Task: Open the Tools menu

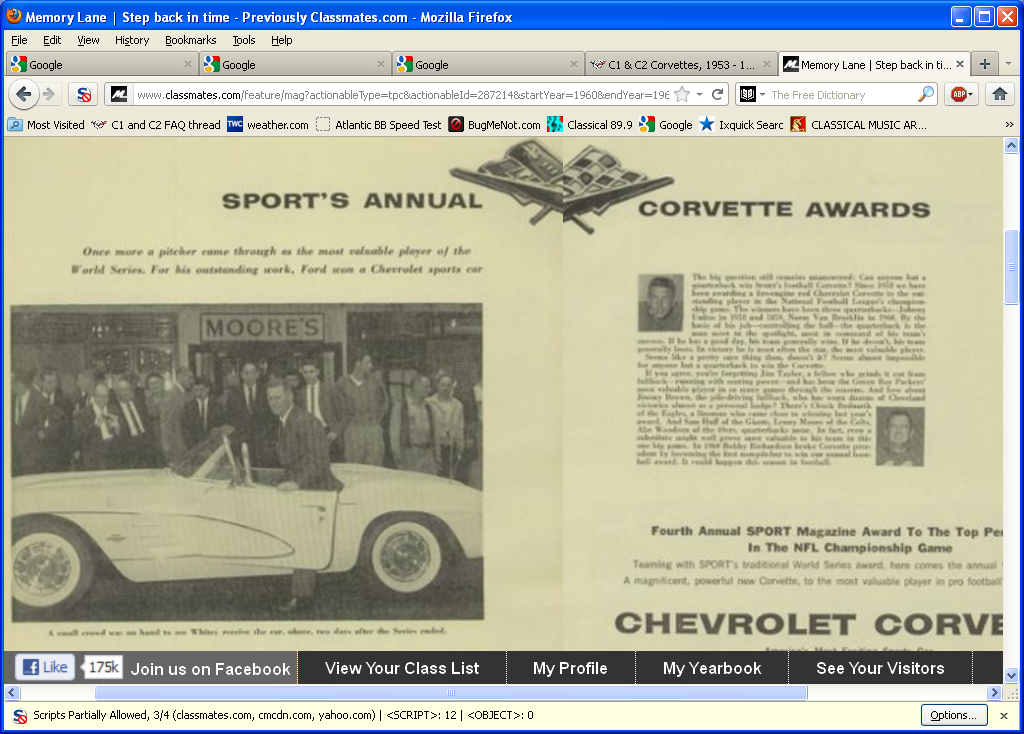Action: pos(244,40)
